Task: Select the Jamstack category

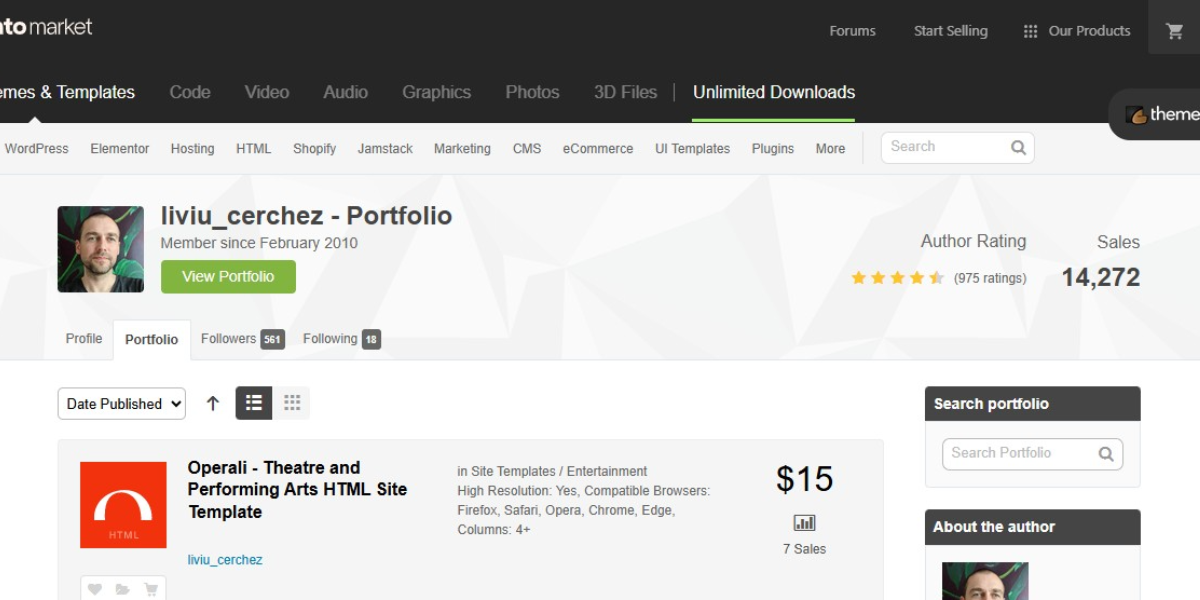Action: (x=385, y=148)
